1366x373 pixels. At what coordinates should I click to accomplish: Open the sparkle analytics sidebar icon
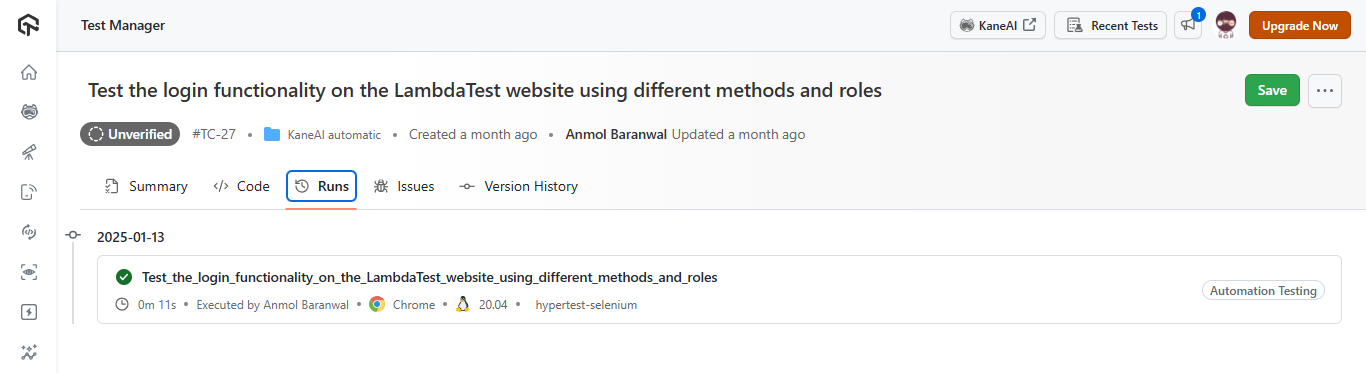pos(29,352)
